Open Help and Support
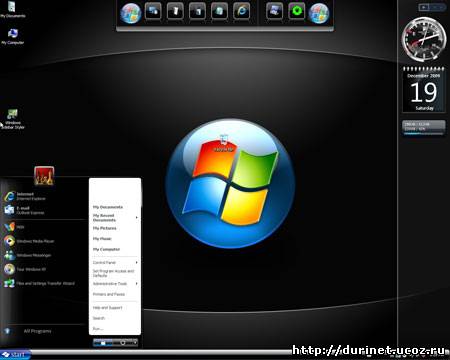 click(108, 308)
